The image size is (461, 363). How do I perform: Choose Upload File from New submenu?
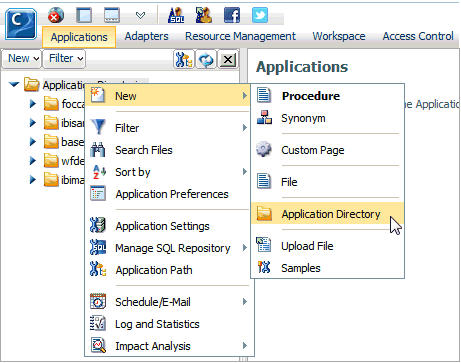[x=327, y=246]
